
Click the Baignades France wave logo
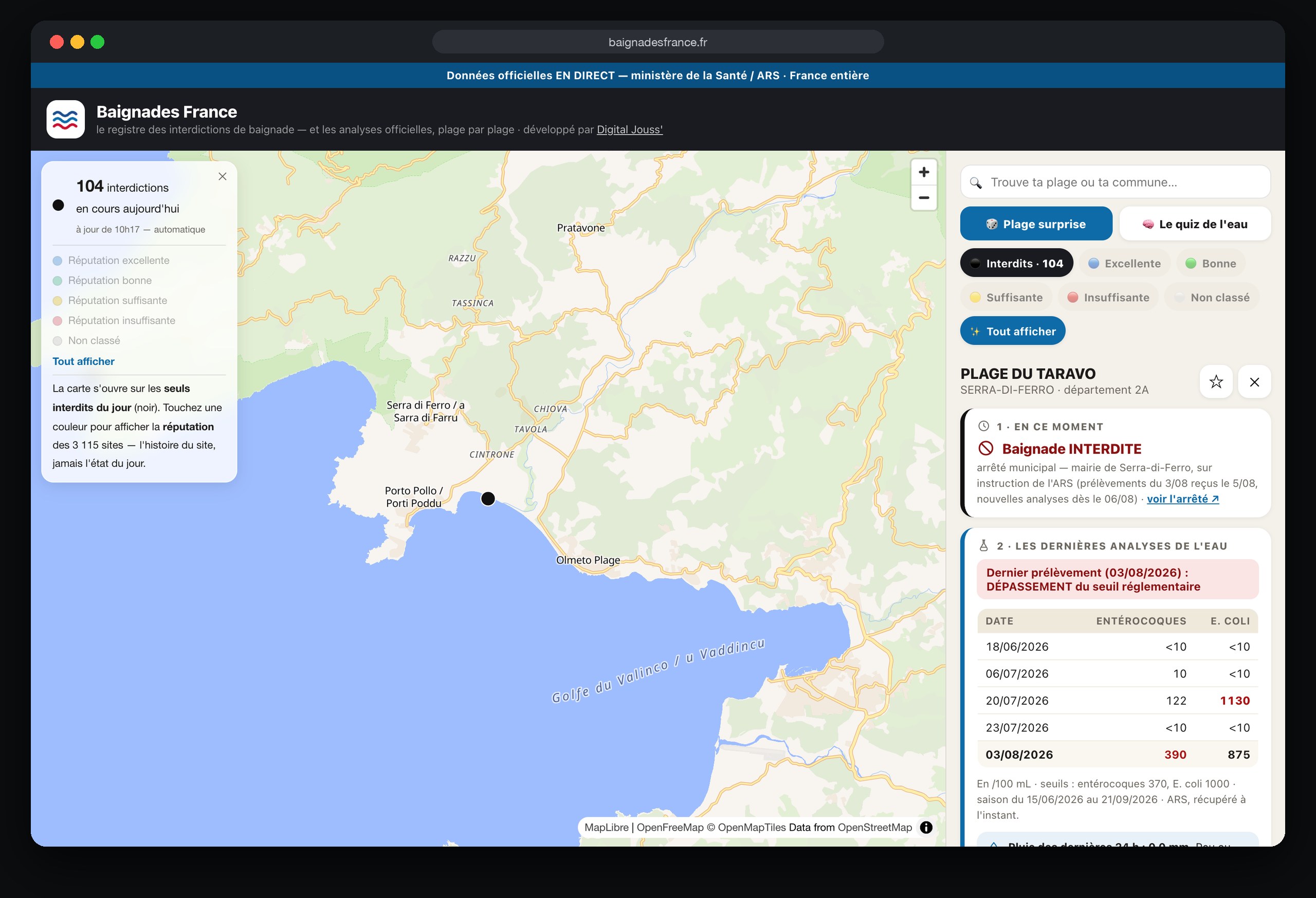[x=66, y=119]
